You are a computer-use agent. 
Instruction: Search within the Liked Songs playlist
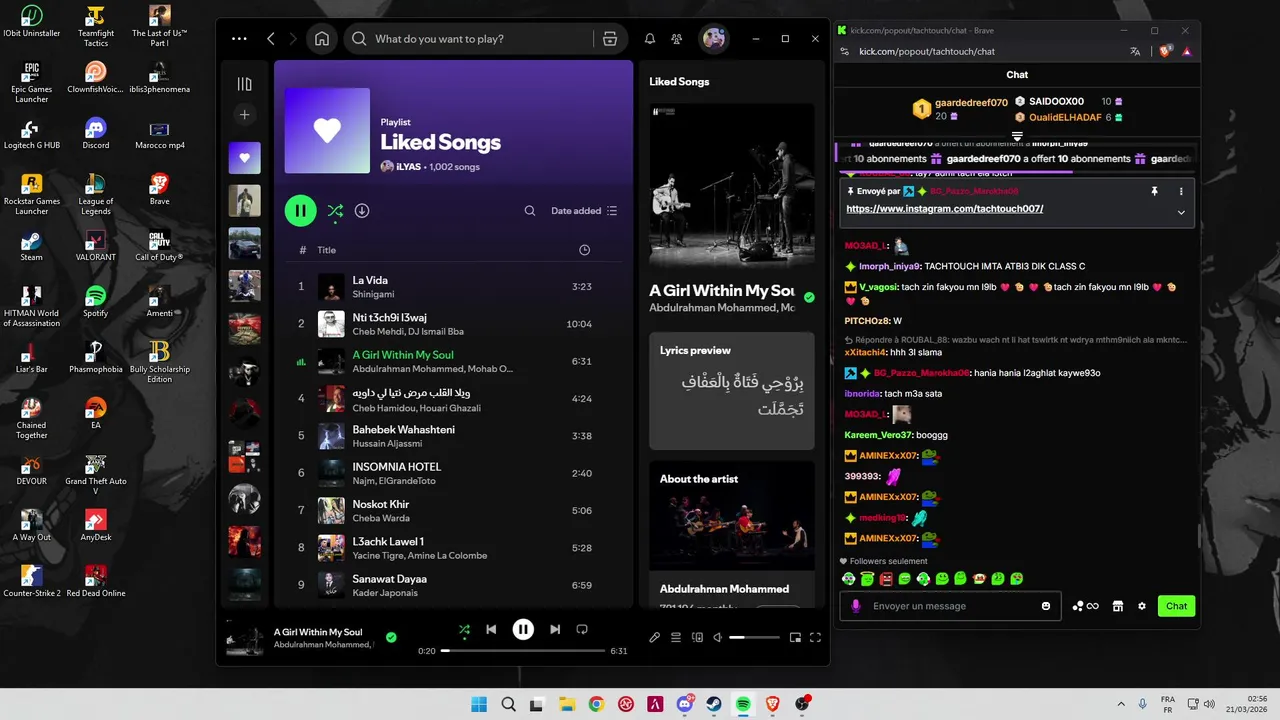pyautogui.click(x=530, y=211)
